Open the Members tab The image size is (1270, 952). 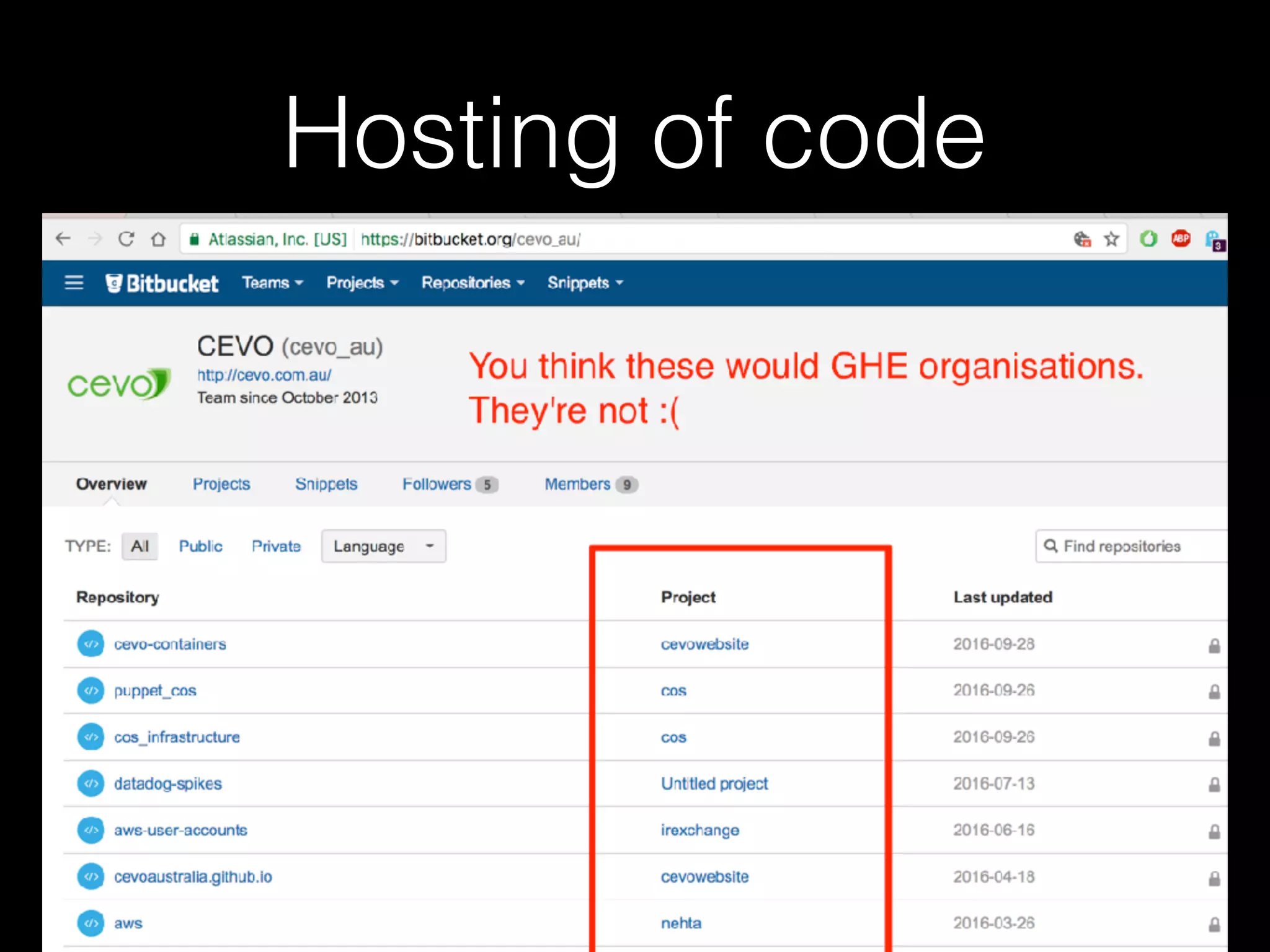coord(591,484)
